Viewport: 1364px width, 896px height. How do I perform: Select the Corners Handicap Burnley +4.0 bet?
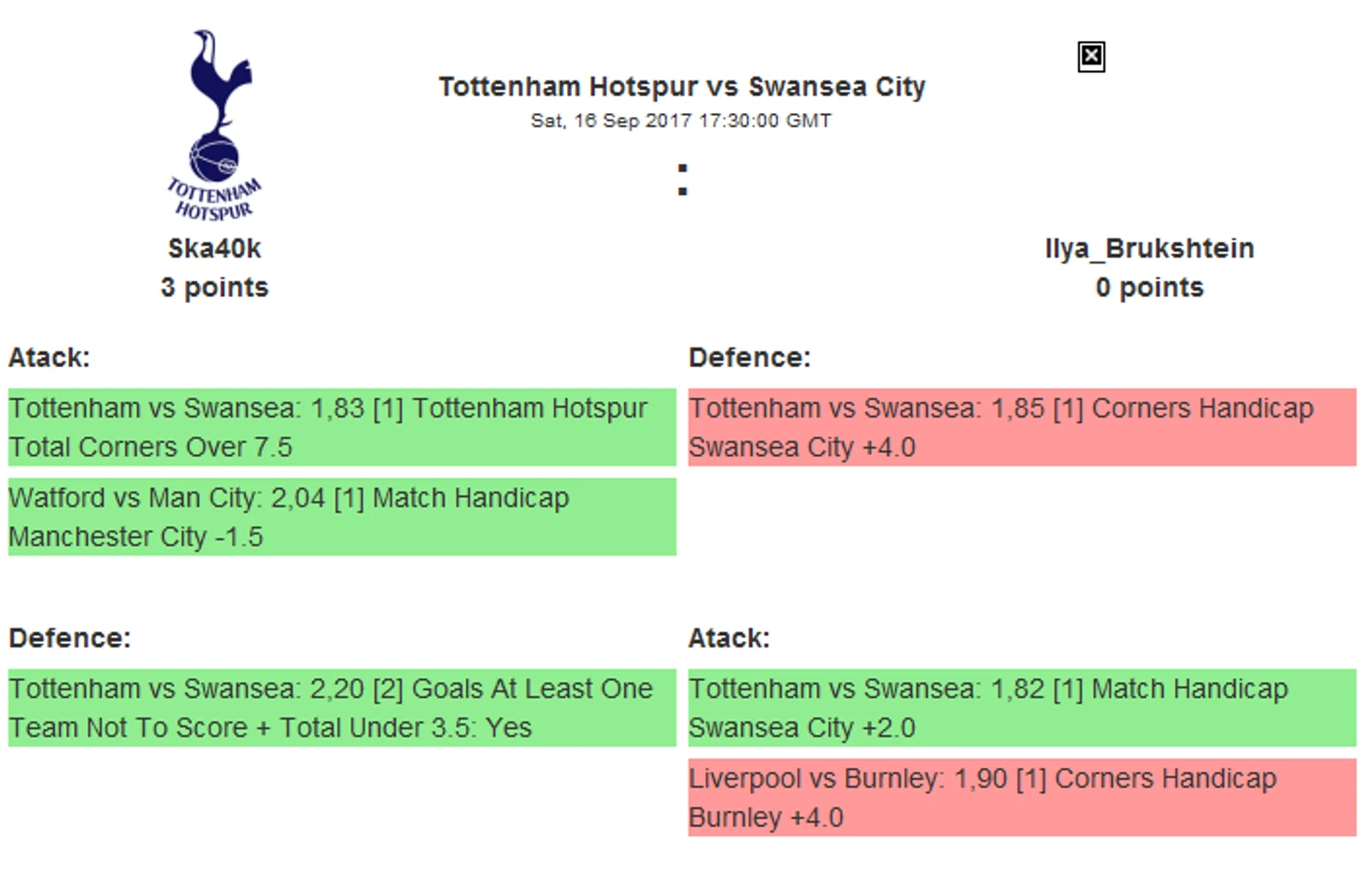pos(1022,797)
